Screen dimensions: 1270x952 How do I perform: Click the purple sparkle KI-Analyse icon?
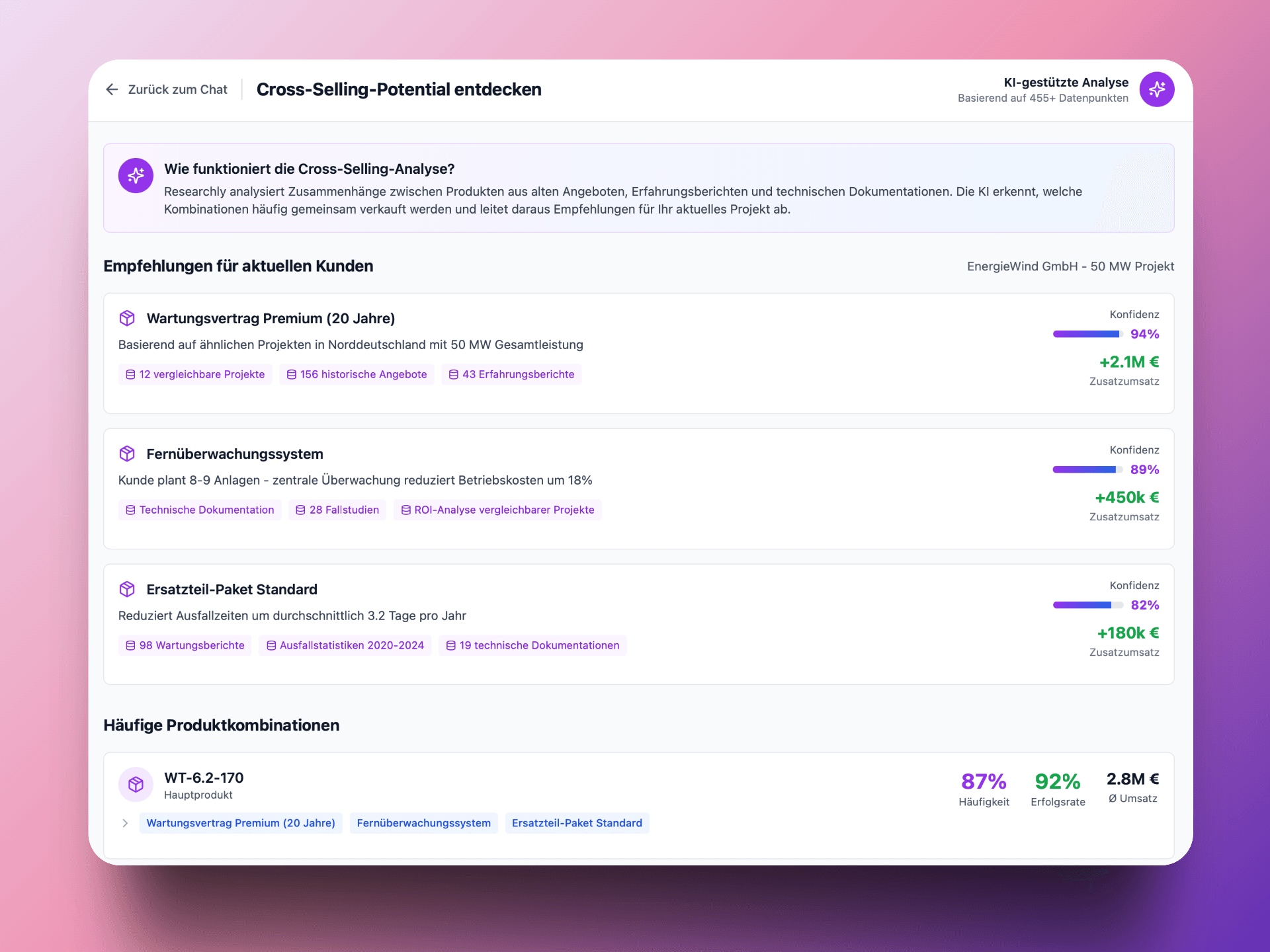click(x=1156, y=89)
